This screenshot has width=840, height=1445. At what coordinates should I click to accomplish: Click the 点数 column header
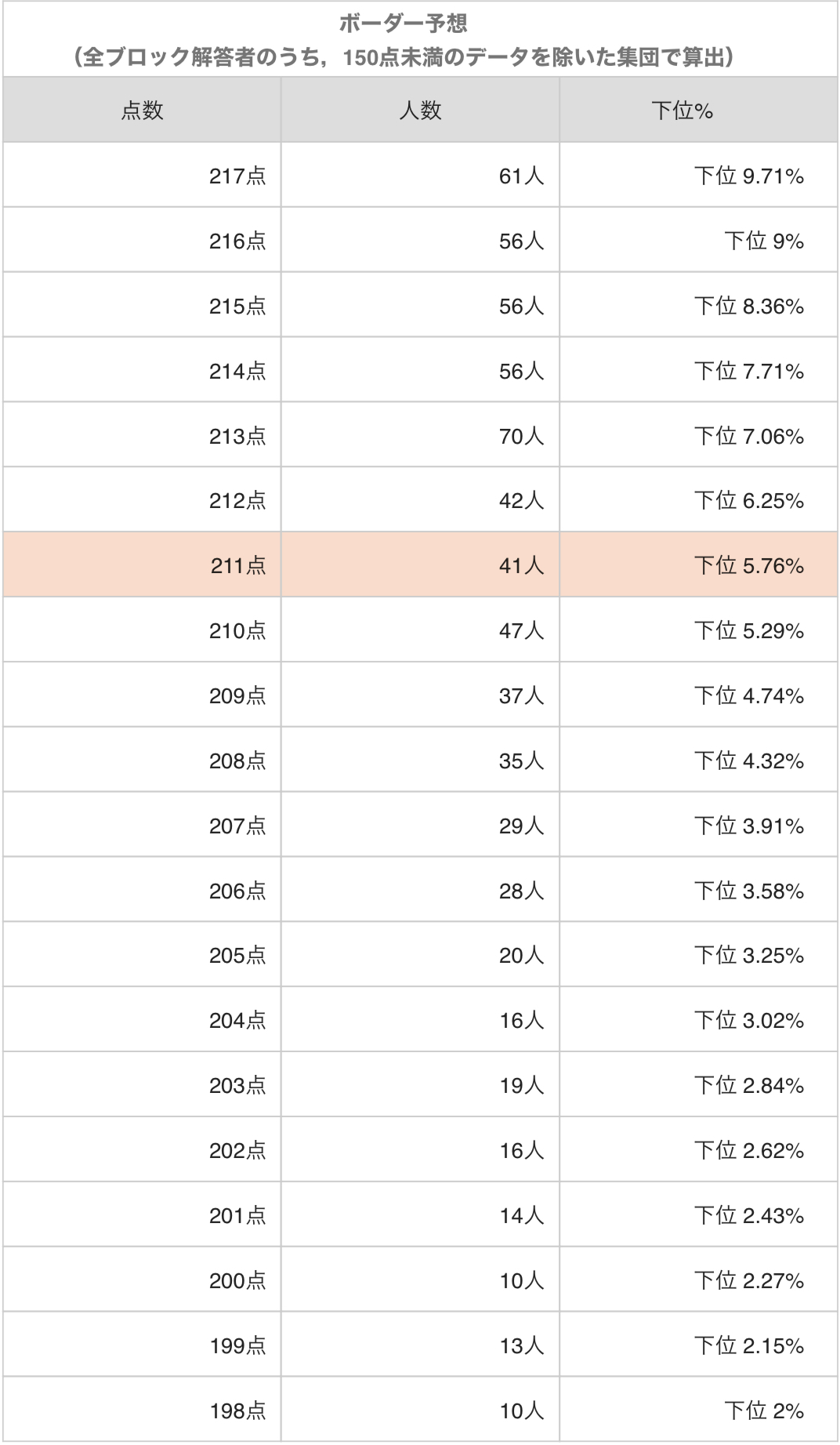[x=142, y=111]
